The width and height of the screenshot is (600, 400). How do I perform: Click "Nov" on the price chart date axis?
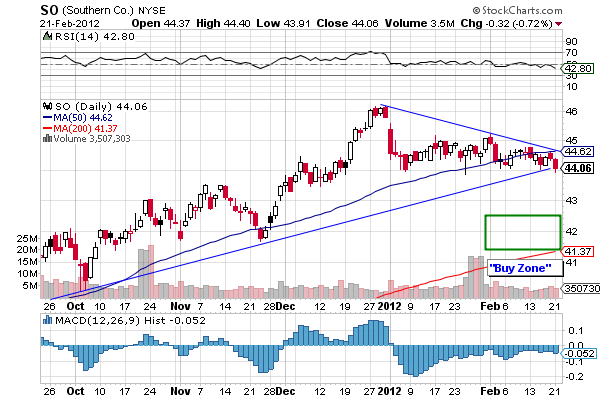coord(180,306)
